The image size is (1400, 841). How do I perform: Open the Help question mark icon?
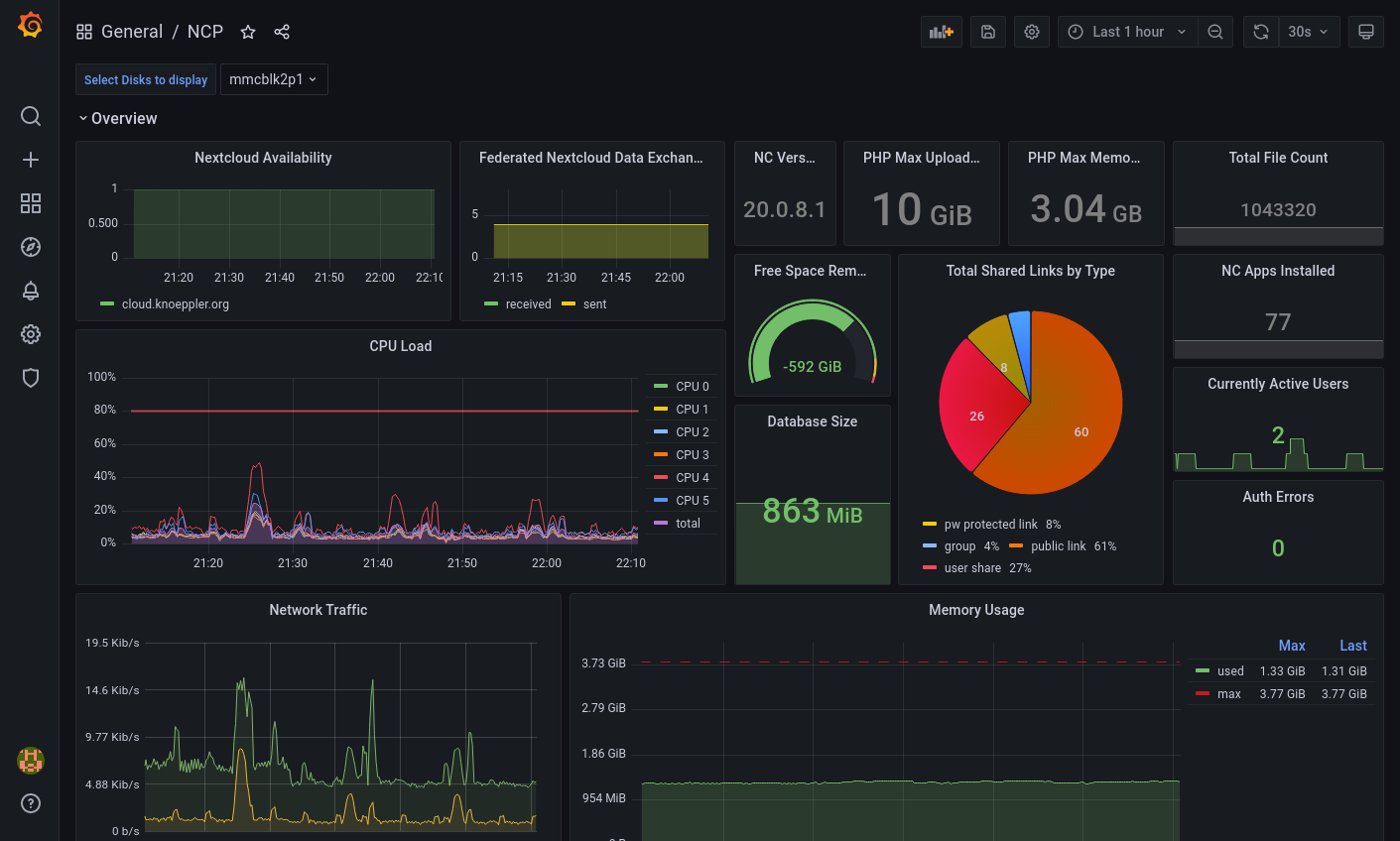pos(31,803)
